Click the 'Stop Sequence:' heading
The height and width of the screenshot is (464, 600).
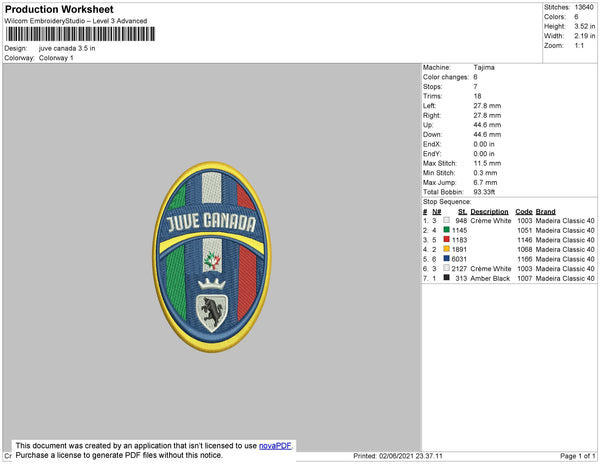pos(447,202)
